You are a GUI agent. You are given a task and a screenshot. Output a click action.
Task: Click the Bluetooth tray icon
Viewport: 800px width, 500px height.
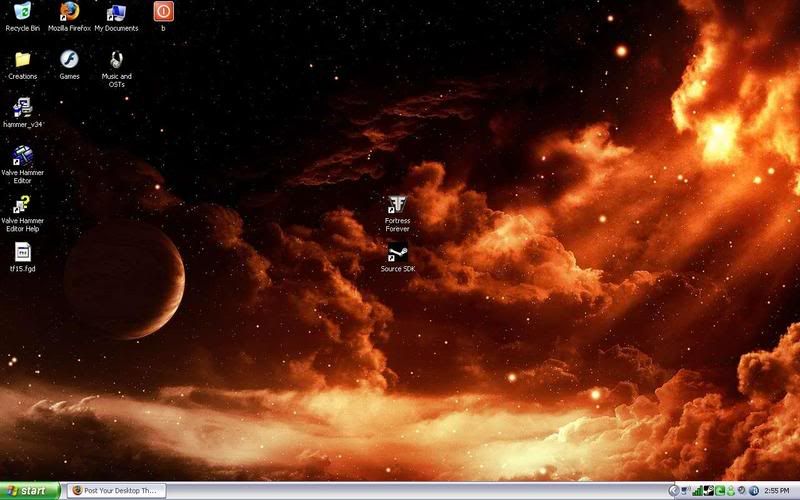[753, 491]
